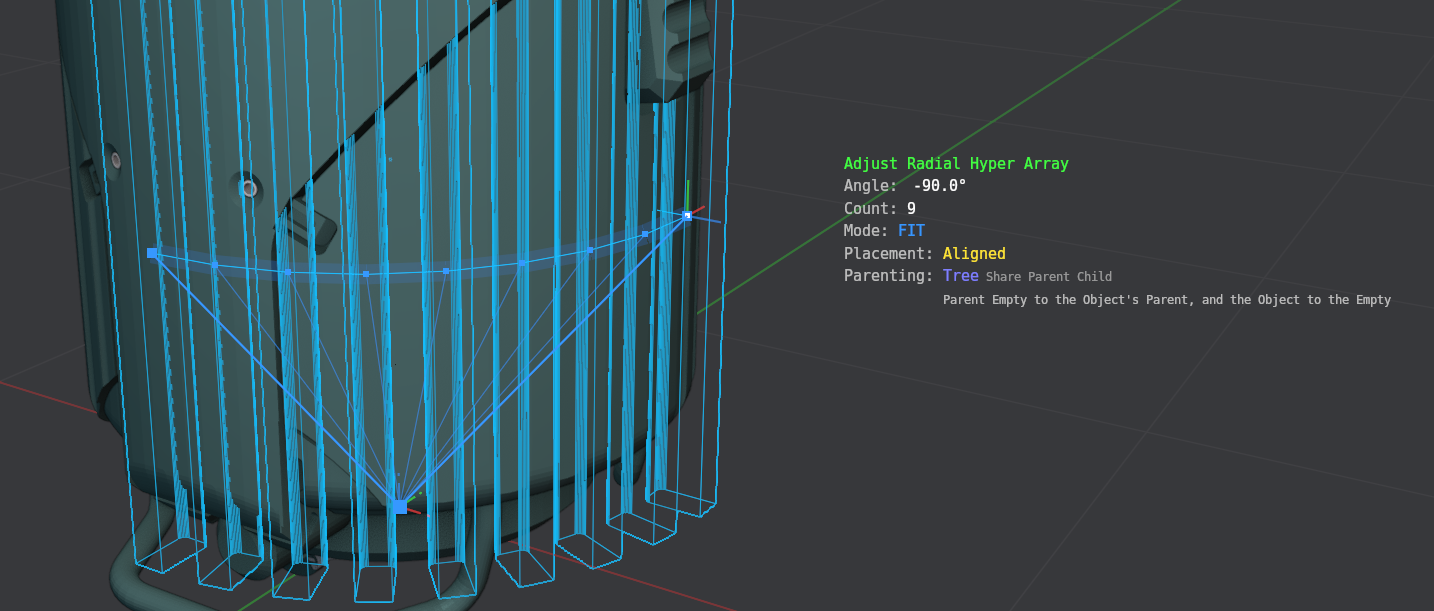Select the 'Parent' parenting option
This screenshot has height=611, width=1434.
tap(1048, 277)
